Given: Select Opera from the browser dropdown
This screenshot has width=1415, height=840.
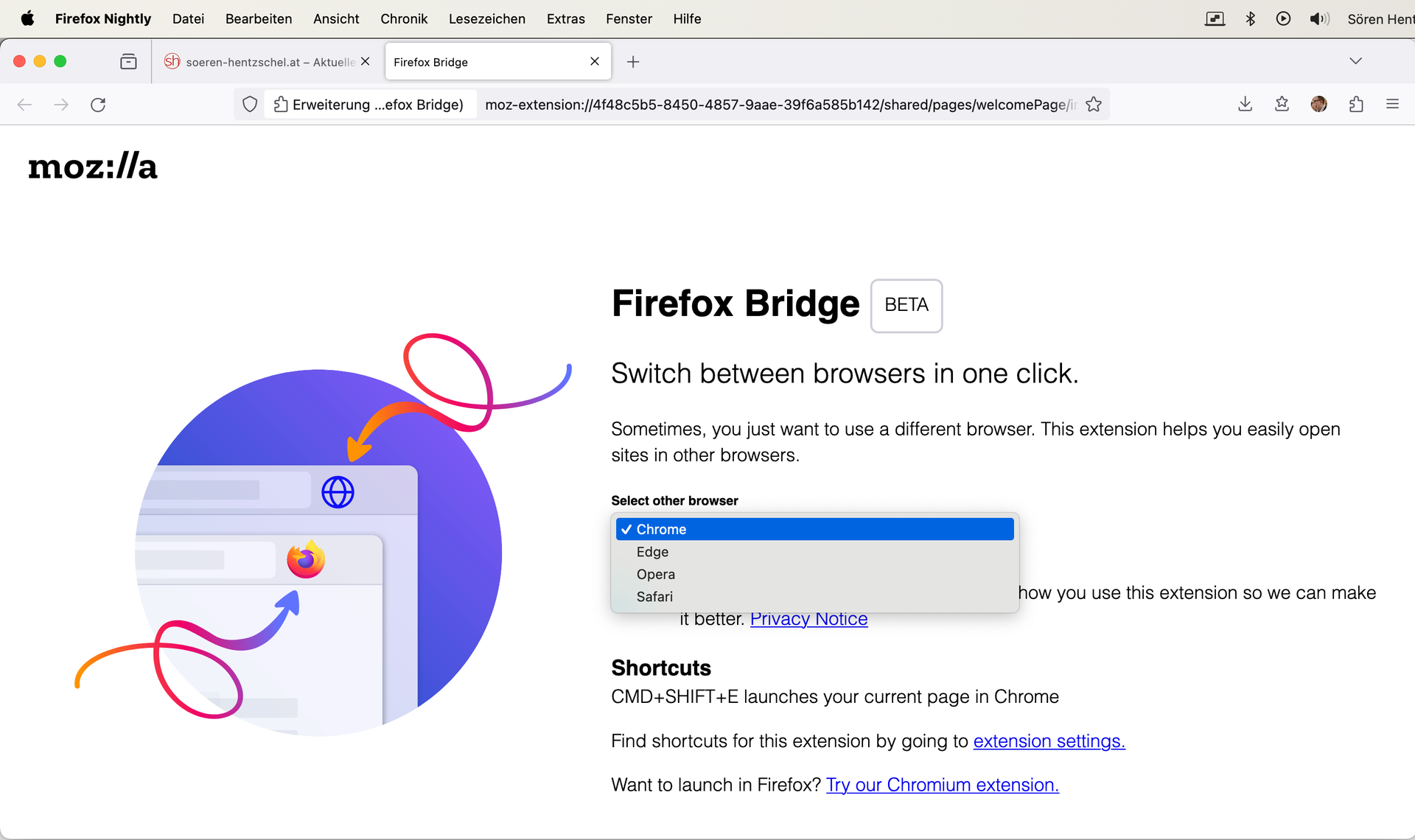Looking at the screenshot, I should point(655,574).
